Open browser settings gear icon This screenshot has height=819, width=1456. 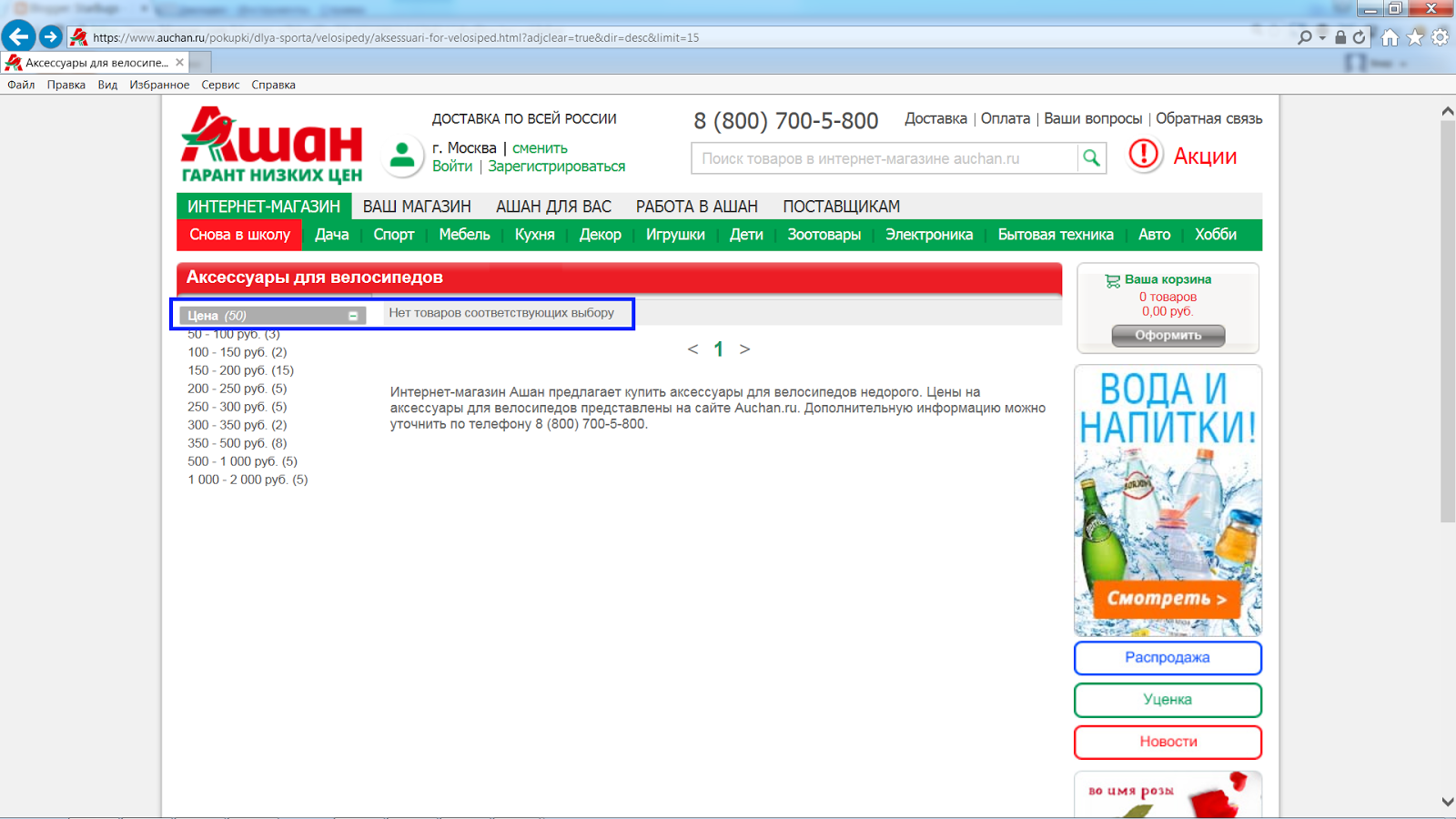(x=1440, y=37)
